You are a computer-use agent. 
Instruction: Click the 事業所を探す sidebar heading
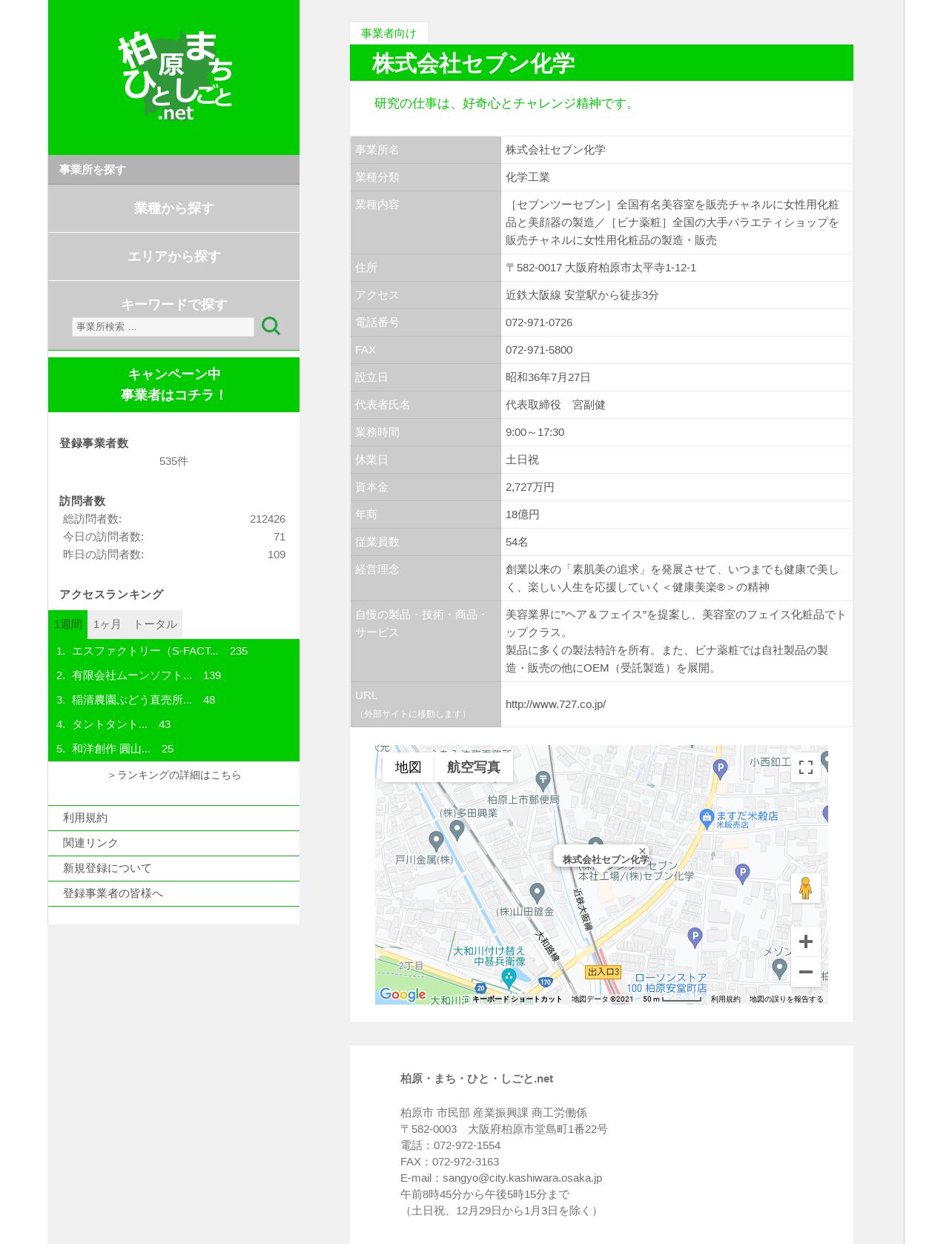(x=93, y=170)
